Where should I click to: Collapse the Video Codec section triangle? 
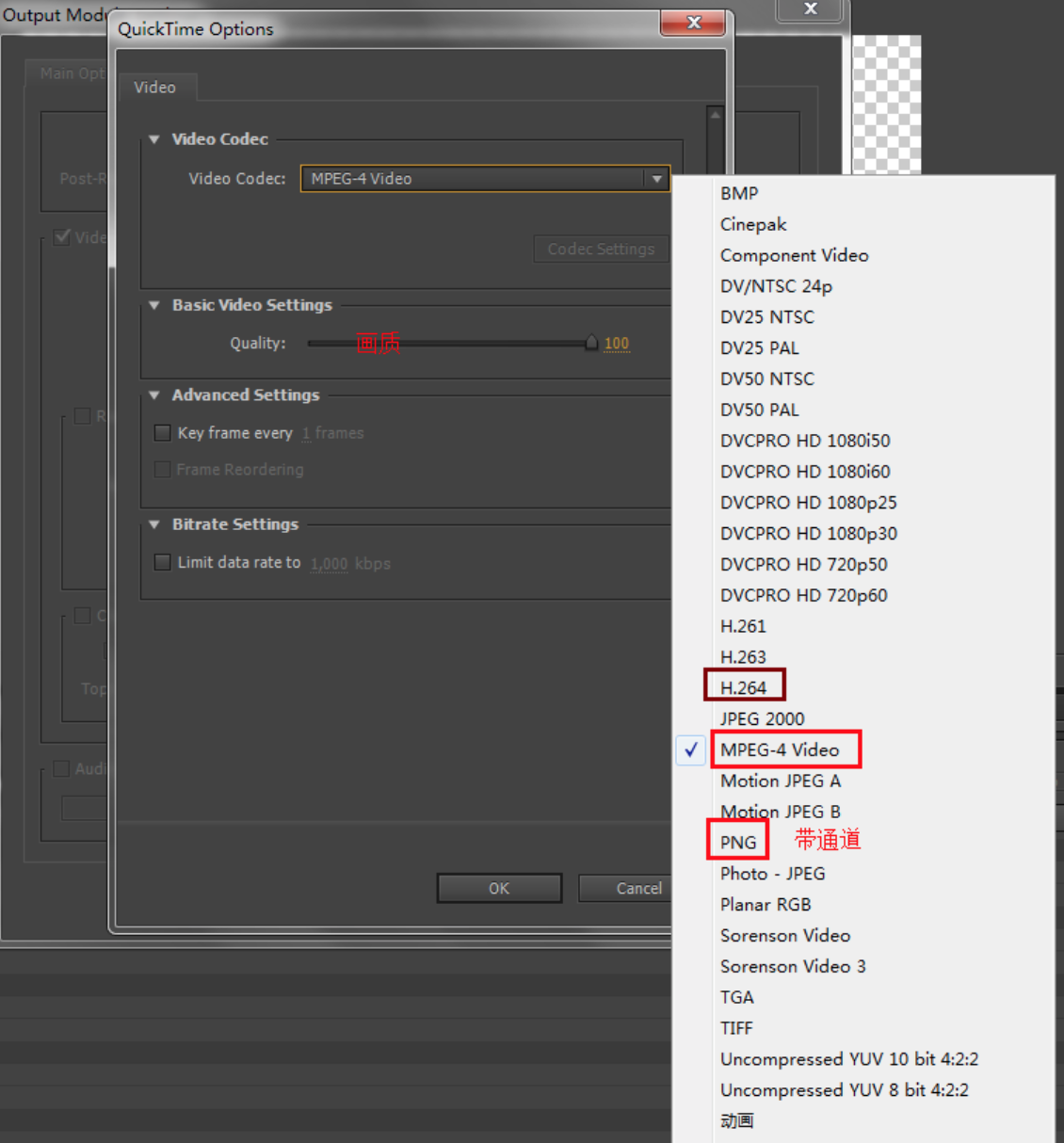coord(154,139)
